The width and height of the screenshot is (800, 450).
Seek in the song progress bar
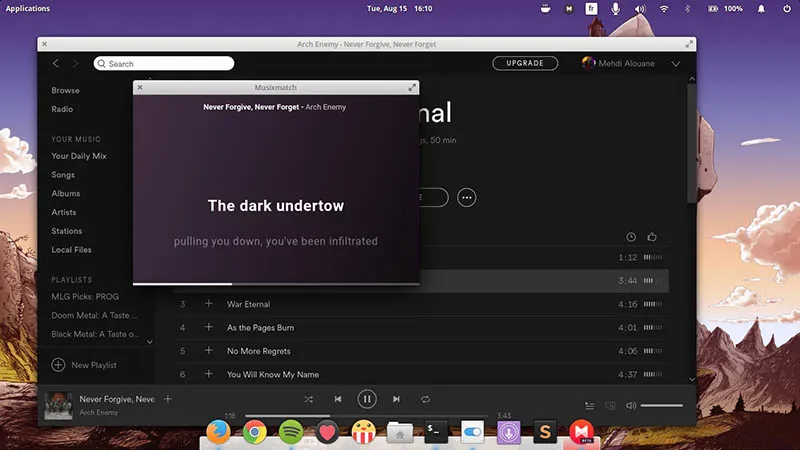pyautogui.click(x=366, y=416)
